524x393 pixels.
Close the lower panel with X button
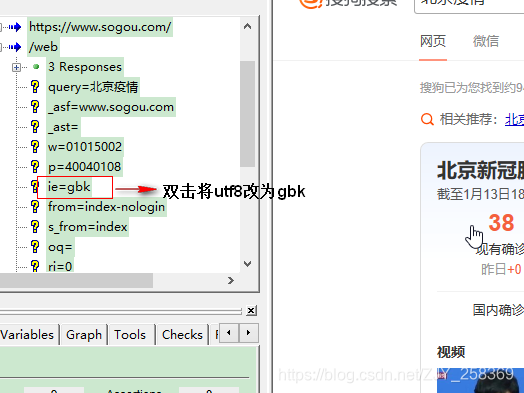(x=251, y=311)
